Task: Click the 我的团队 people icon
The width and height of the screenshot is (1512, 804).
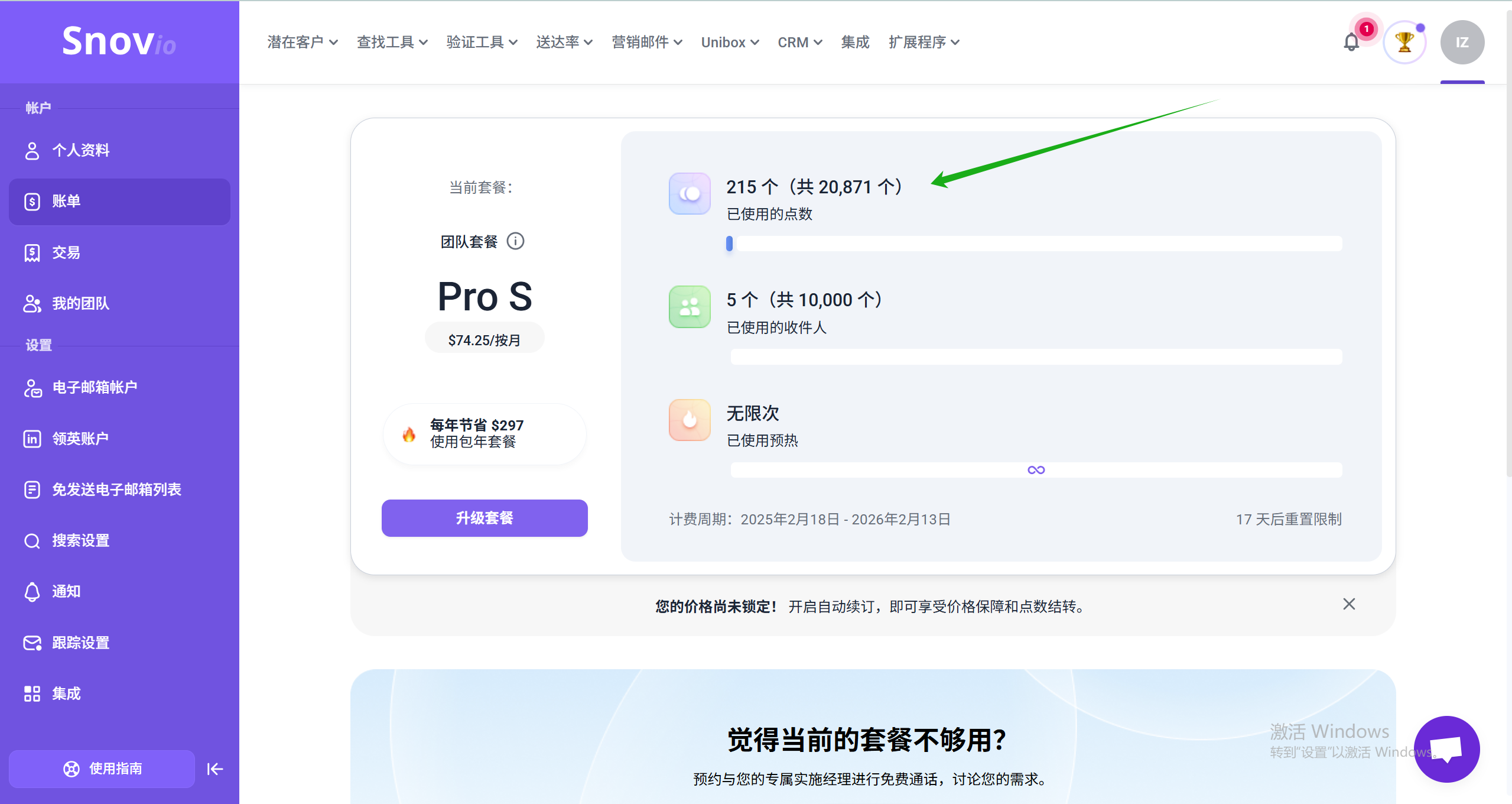Action: point(32,303)
